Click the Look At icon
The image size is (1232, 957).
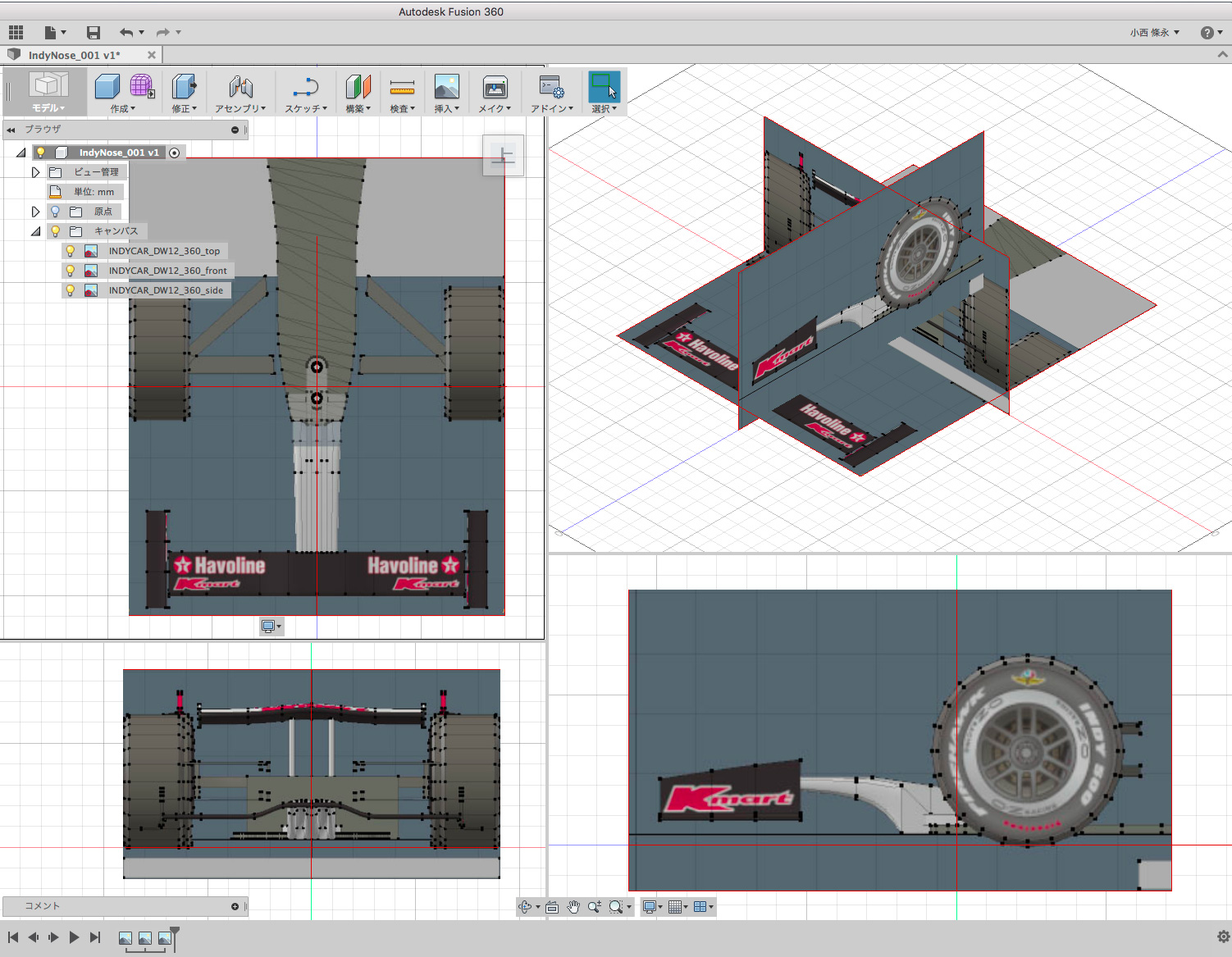click(552, 907)
